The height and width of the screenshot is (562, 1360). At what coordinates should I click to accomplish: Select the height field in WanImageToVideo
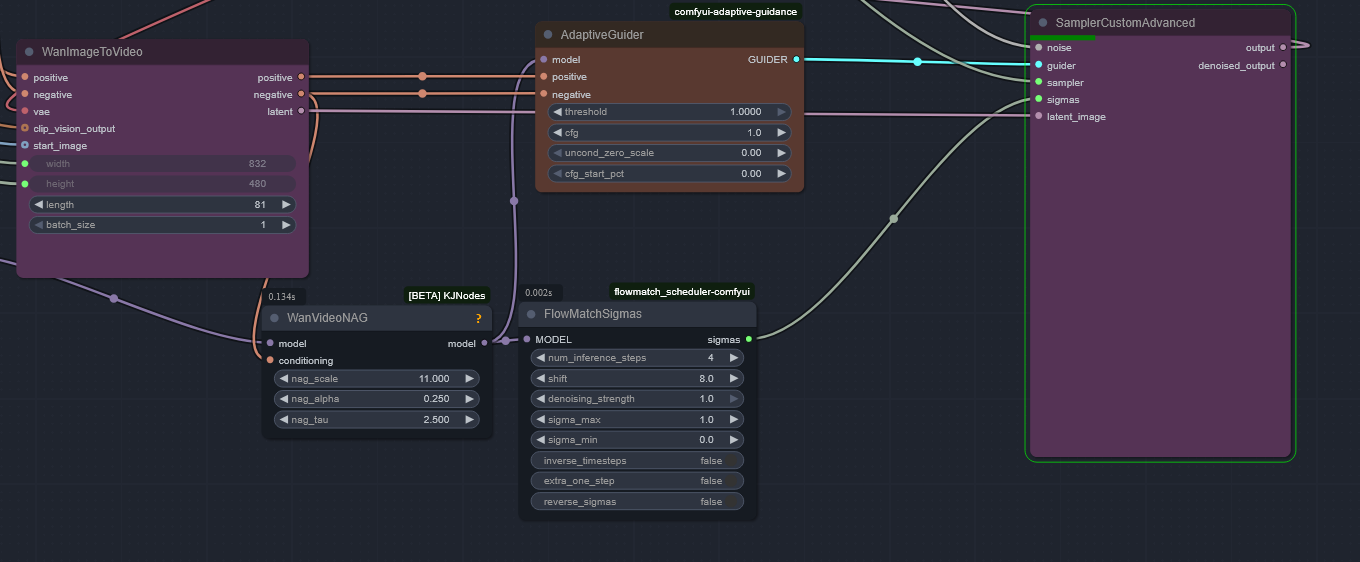(x=163, y=184)
